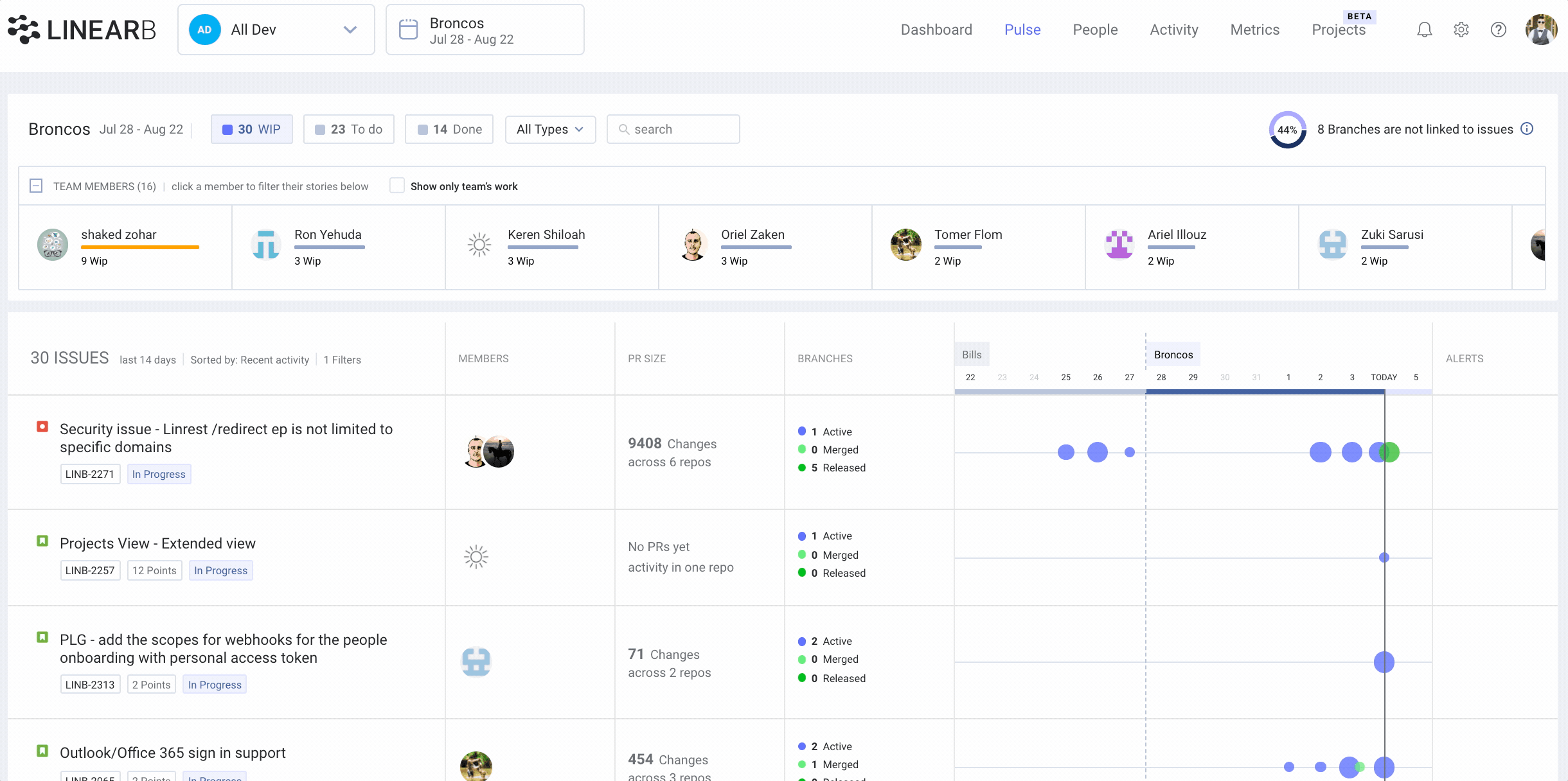1568x781 pixels.
Task: Toggle the Team Members select-all checkbox
Action: pyautogui.click(x=36, y=186)
